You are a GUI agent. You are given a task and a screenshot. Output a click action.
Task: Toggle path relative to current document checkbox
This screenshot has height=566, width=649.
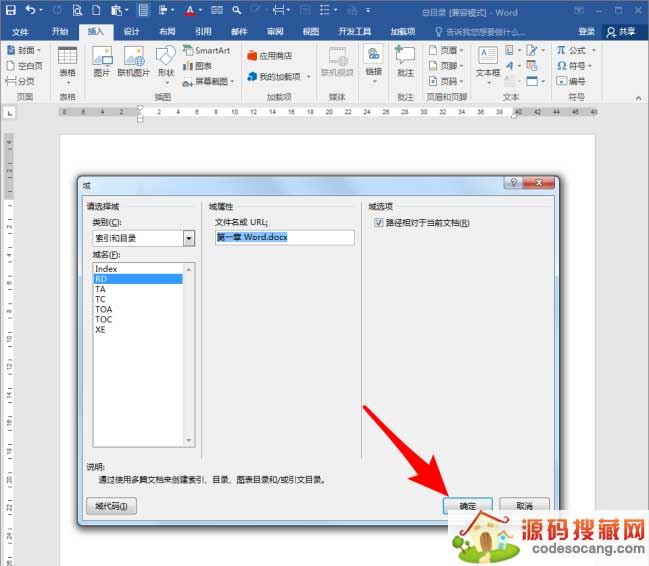coord(379,222)
